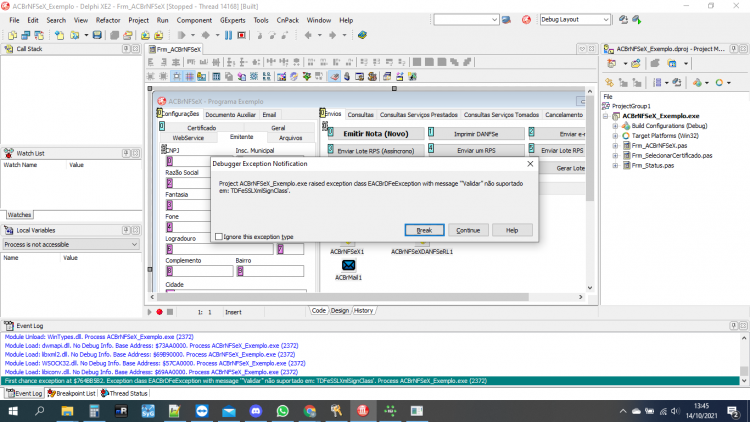This screenshot has width=750, height=422.
Task: Open the Component menu
Action: pyautogui.click(x=194, y=20)
